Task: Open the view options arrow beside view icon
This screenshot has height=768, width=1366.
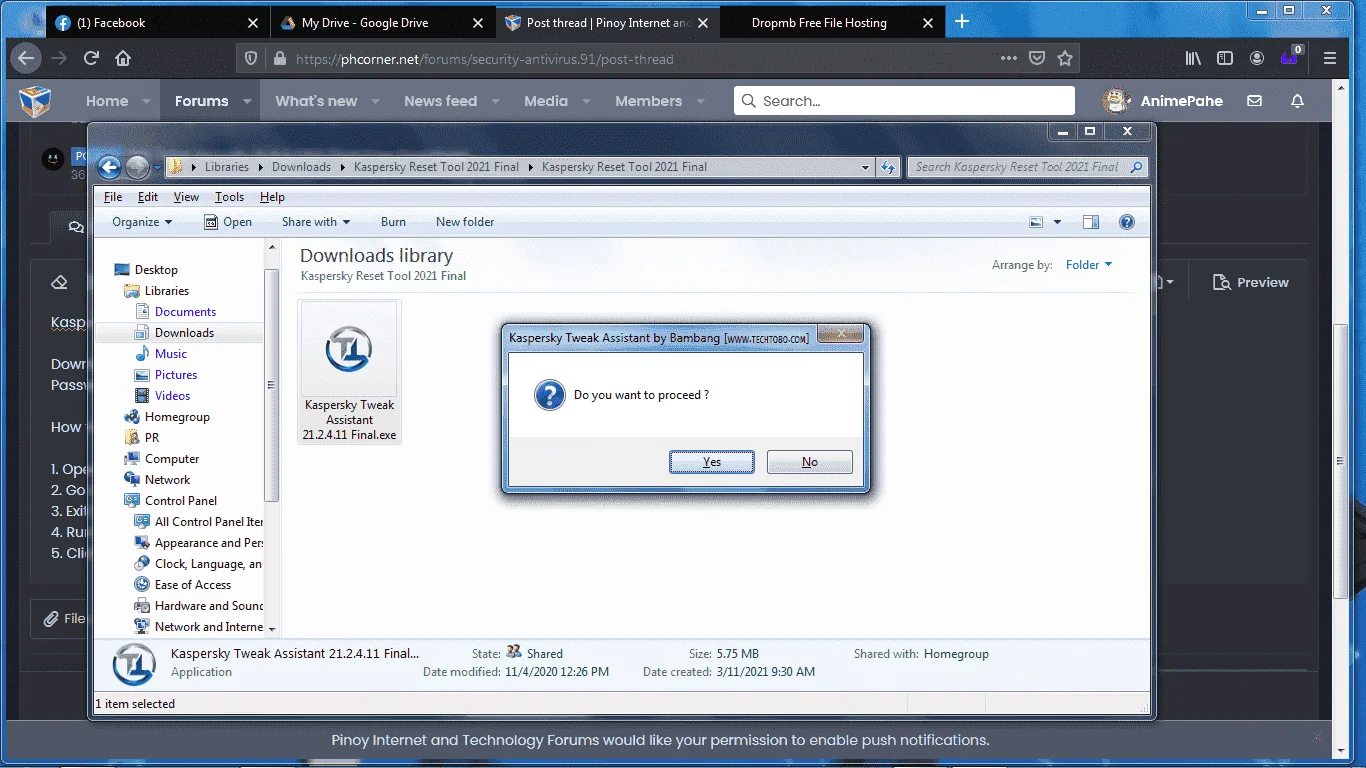Action: (1058, 222)
